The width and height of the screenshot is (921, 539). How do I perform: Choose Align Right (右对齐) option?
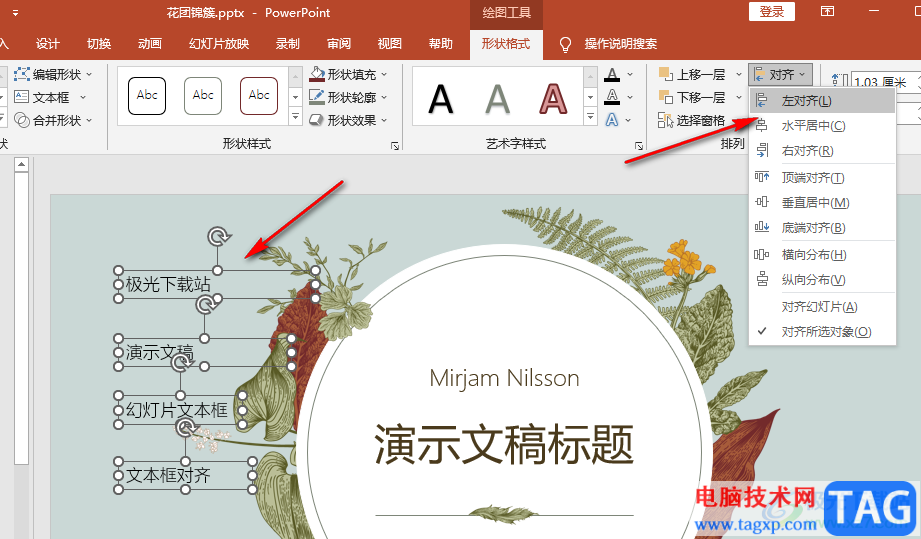pyautogui.click(x=822, y=151)
